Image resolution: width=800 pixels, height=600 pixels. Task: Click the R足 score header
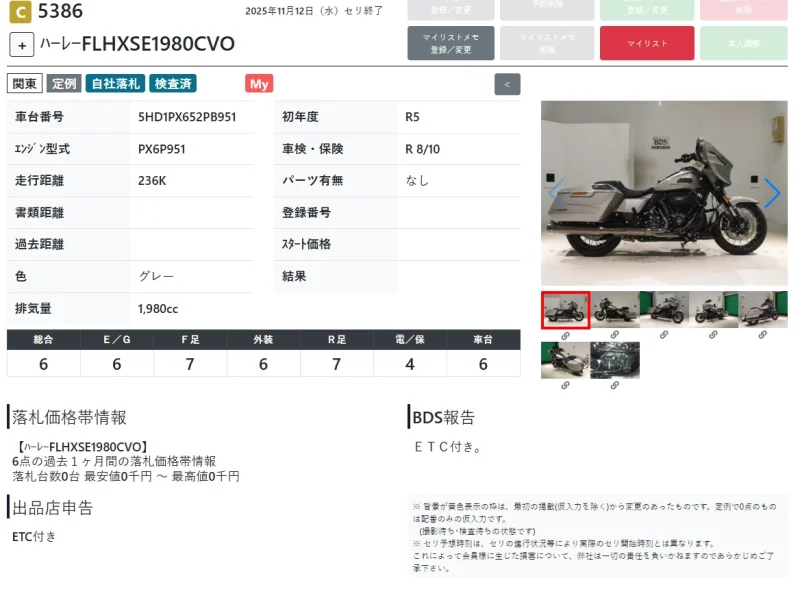[x=337, y=340]
